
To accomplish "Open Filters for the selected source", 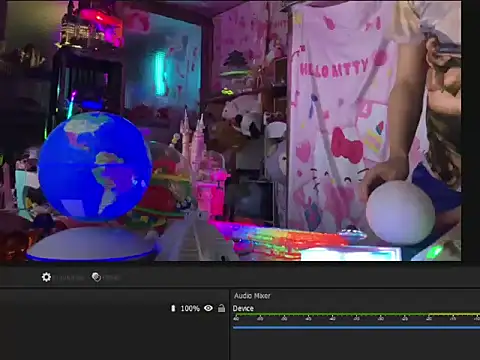I will coord(96,277).
